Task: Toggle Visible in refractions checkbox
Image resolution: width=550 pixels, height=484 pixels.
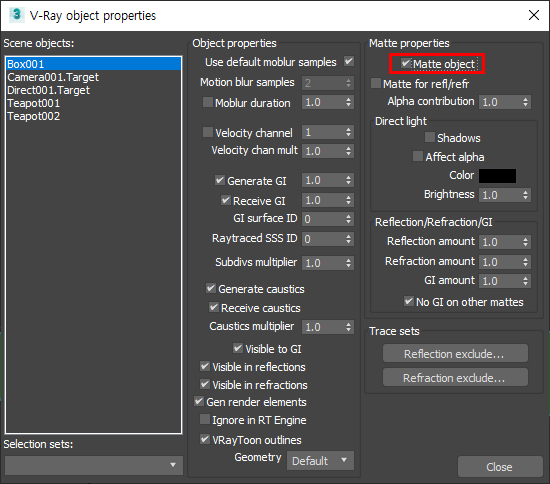Action: [x=205, y=384]
